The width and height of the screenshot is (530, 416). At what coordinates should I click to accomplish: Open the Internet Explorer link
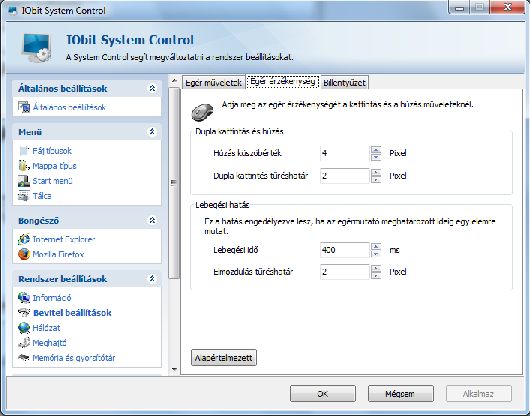(x=64, y=239)
